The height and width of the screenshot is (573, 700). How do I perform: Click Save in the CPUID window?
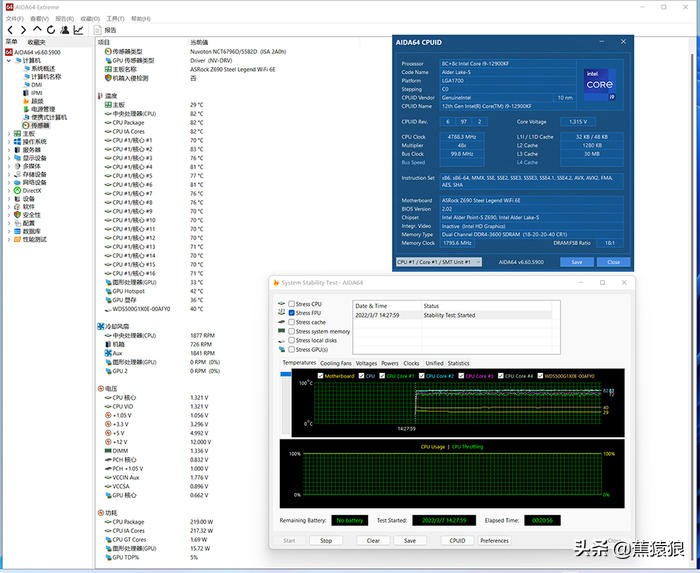(x=576, y=262)
